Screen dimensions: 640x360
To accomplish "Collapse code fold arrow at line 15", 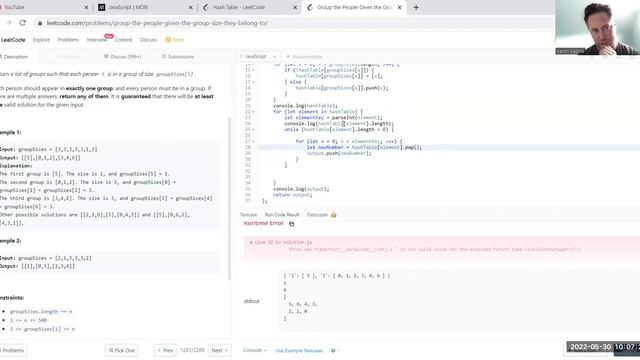I will 253,70.
